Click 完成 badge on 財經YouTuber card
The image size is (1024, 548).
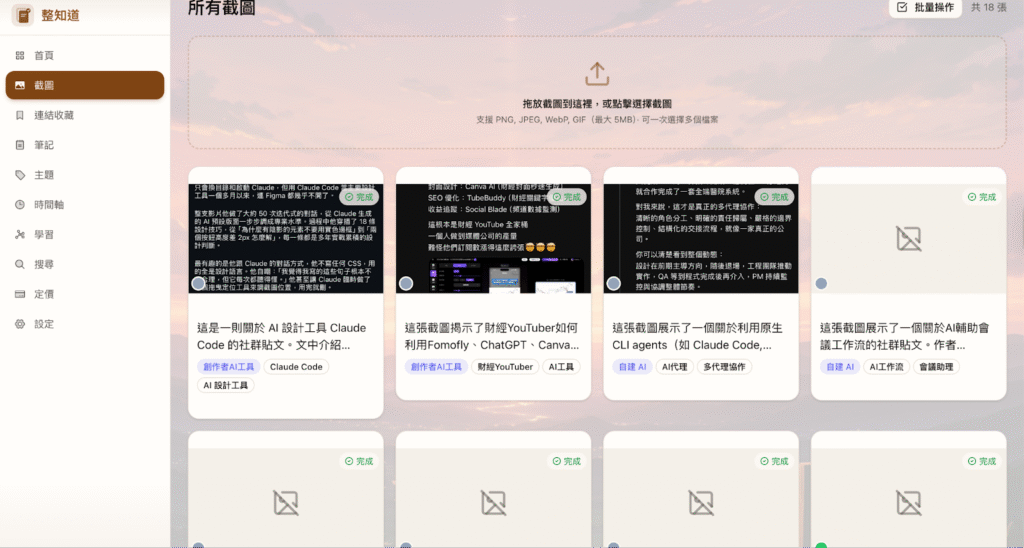(566, 197)
